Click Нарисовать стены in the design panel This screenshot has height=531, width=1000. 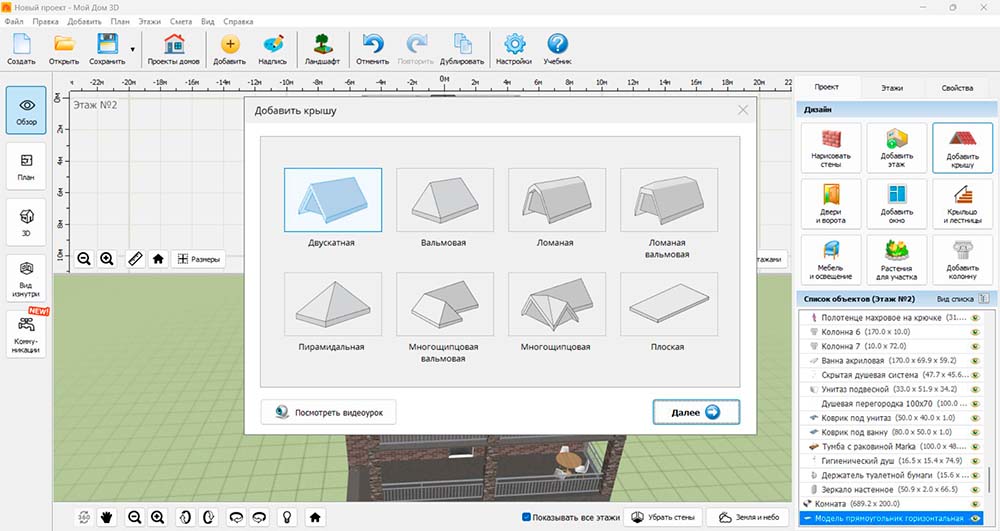[828, 148]
